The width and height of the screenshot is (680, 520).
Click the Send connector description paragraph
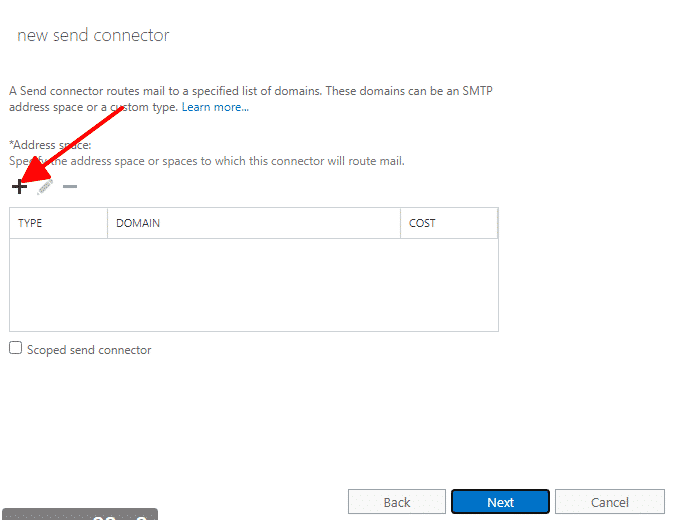[250, 91]
